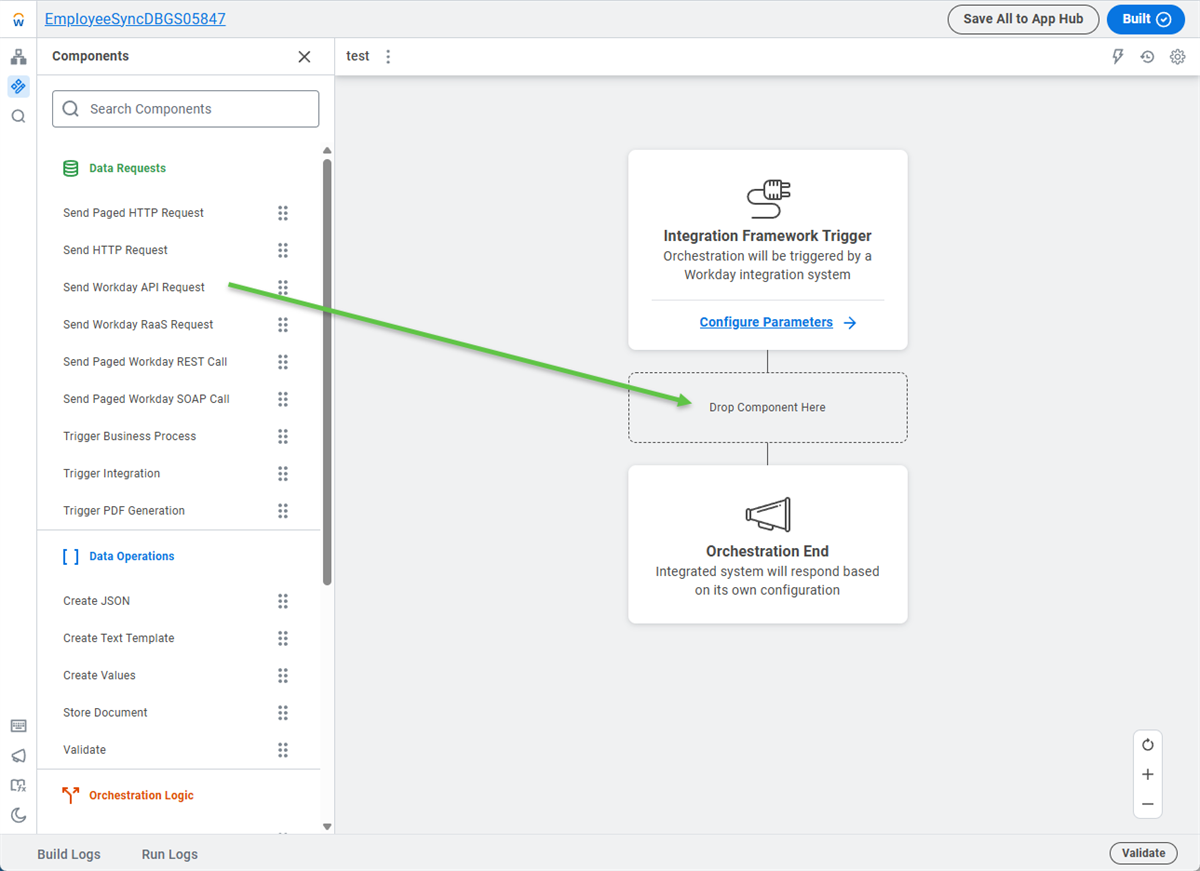The width and height of the screenshot is (1200, 871).
Task: Grab the Send Paged HTTP Request handle
Action: pos(283,213)
